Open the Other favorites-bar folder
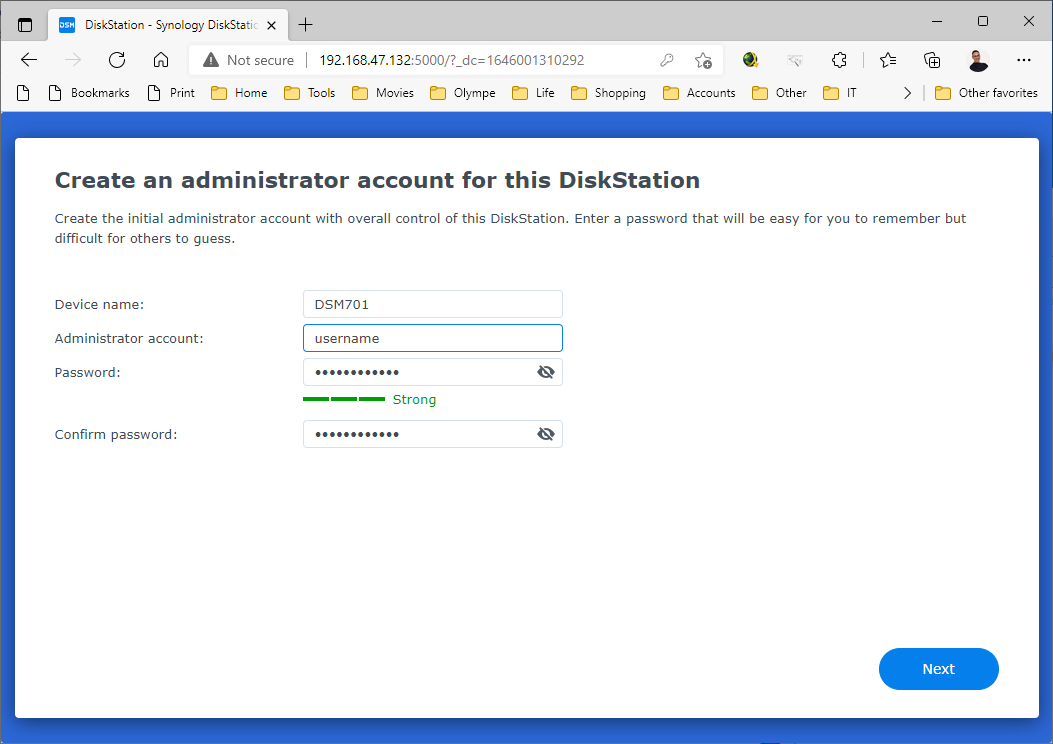This screenshot has height=744, width=1053. coord(780,93)
